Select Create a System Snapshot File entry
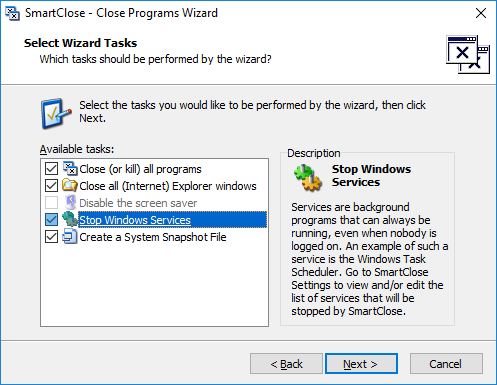Viewport: 497px width, 385px height. coord(153,237)
